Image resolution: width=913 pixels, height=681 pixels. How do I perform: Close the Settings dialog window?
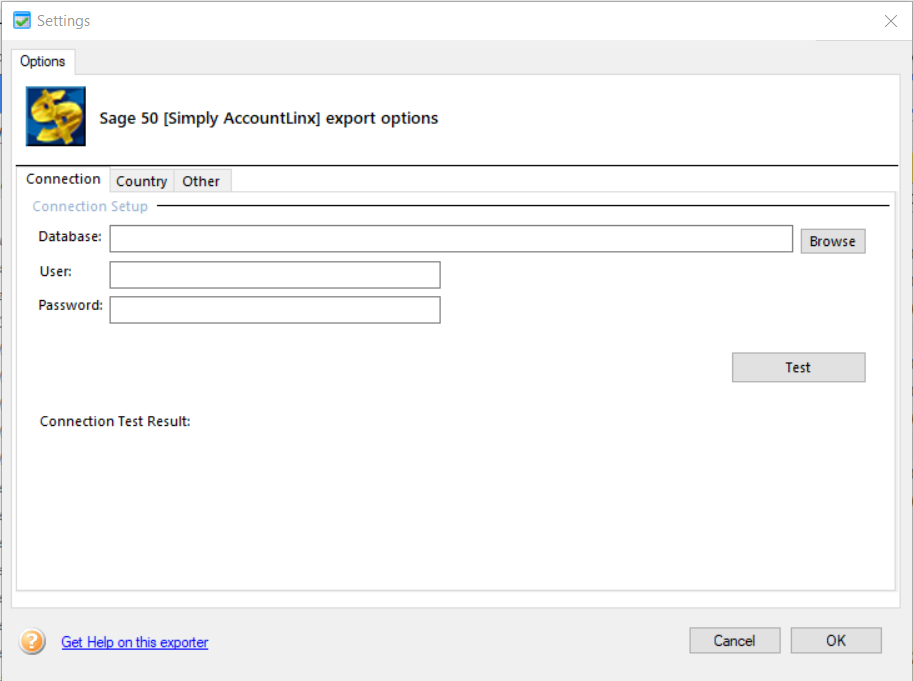click(x=890, y=21)
